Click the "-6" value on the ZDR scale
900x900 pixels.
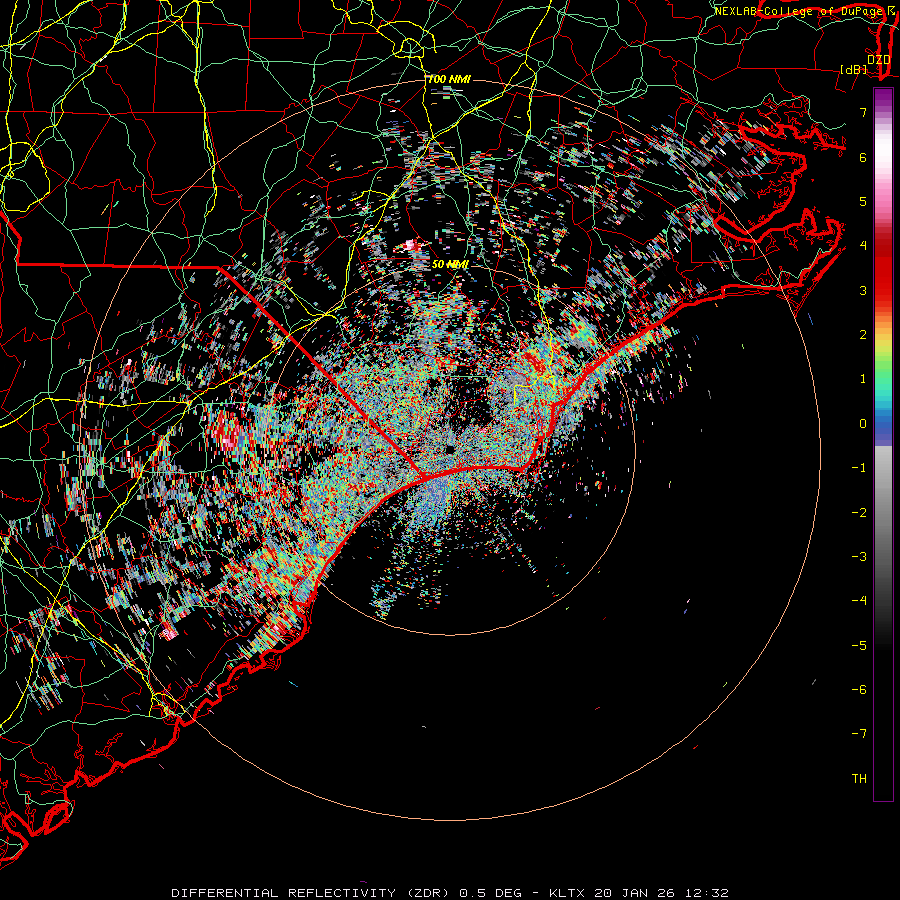click(859, 690)
